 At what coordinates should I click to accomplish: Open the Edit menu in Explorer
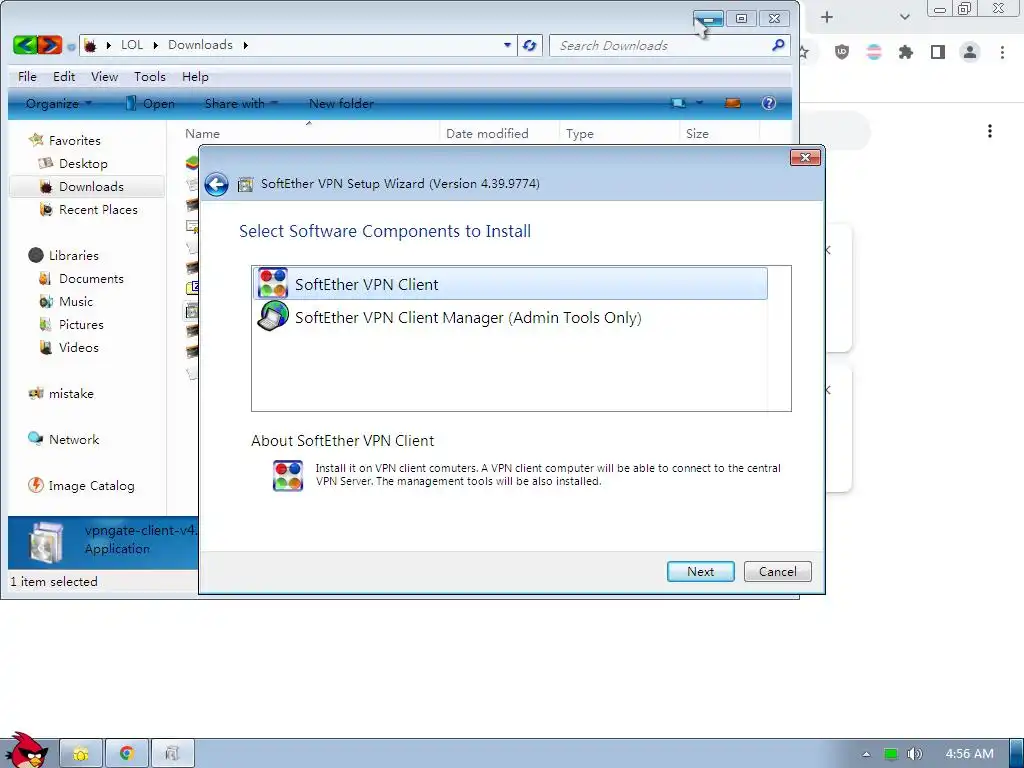pyautogui.click(x=64, y=76)
